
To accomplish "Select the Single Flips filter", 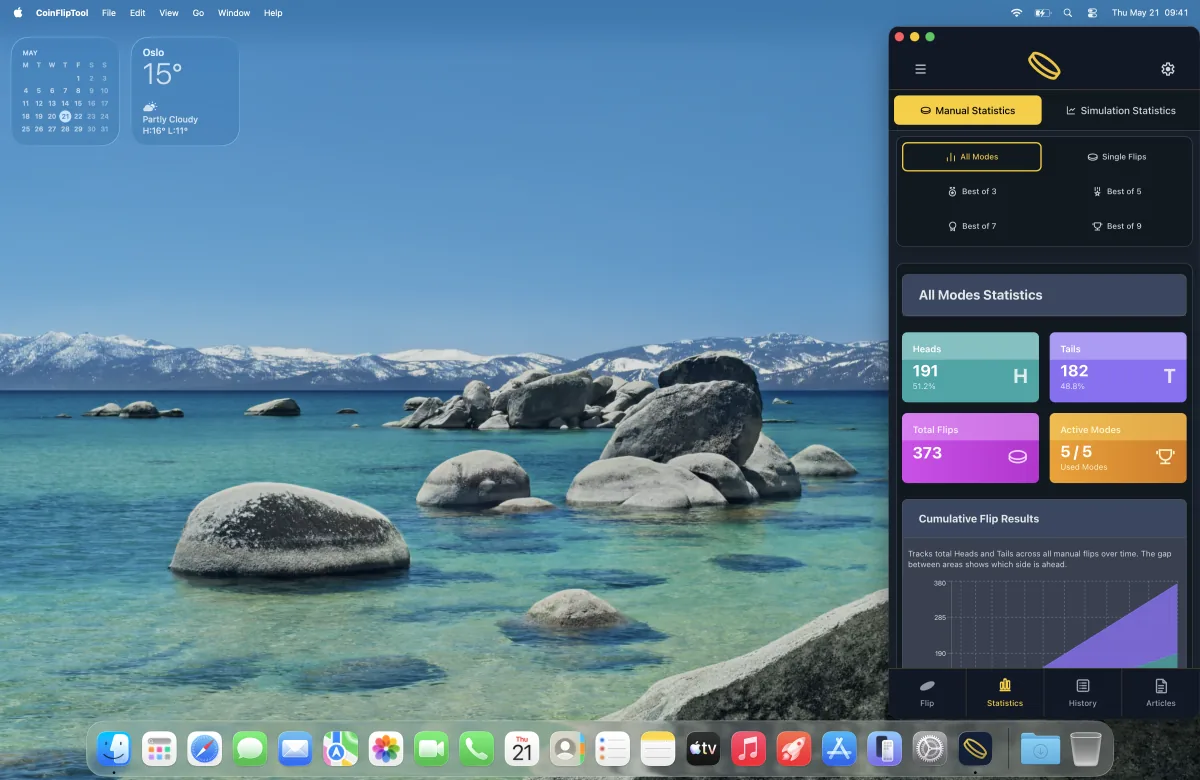I will click(1117, 157).
